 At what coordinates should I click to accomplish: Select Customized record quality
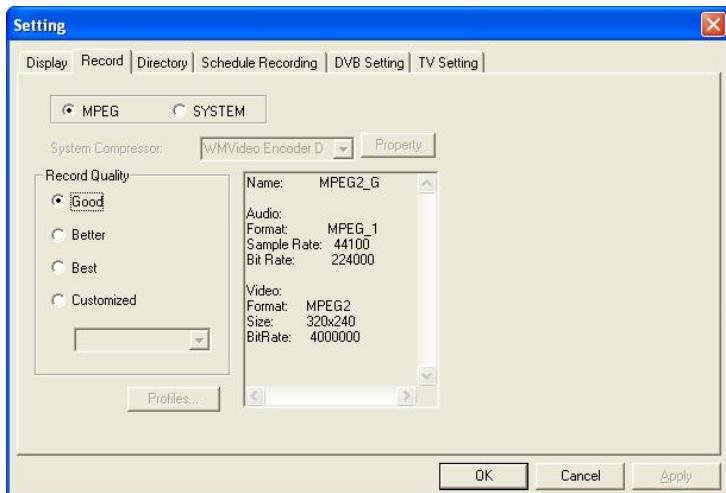click(x=58, y=300)
